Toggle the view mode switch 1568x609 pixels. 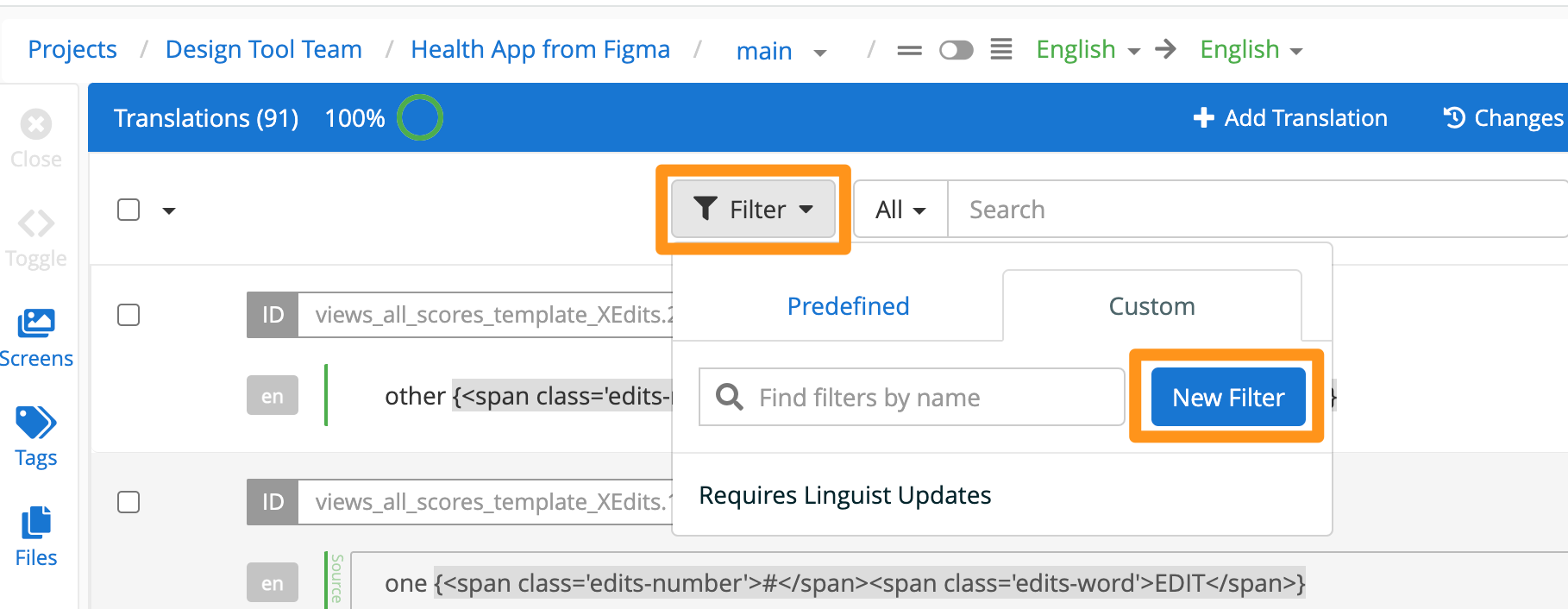[956, 50]
